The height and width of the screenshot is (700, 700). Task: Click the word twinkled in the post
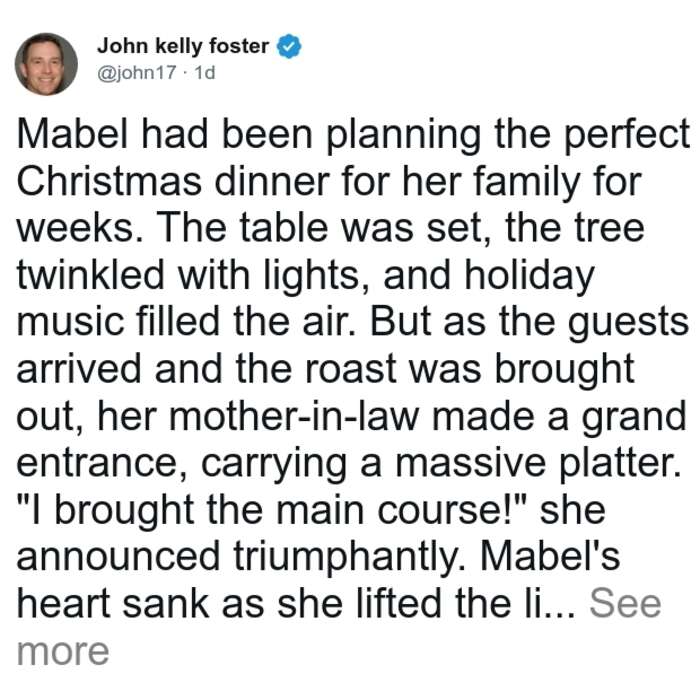coord(91,275)
